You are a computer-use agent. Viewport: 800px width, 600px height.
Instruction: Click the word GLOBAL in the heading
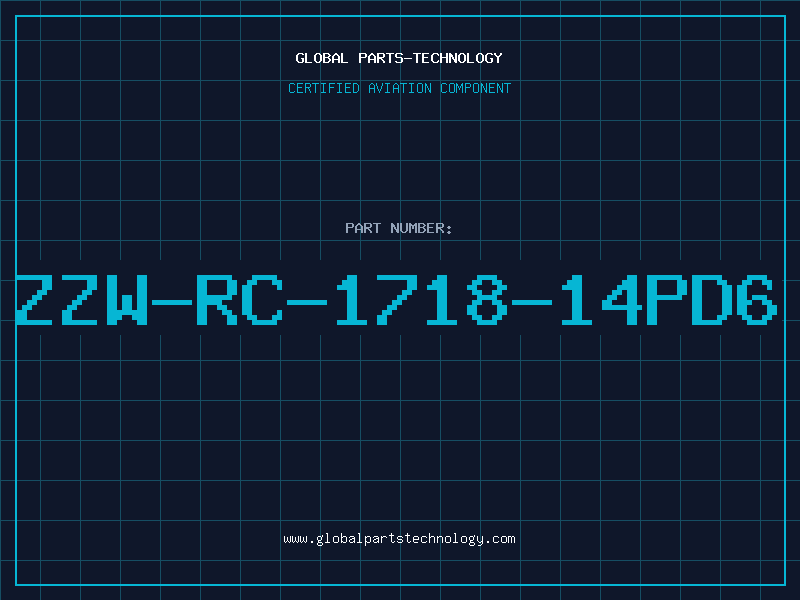pos(322,58)
